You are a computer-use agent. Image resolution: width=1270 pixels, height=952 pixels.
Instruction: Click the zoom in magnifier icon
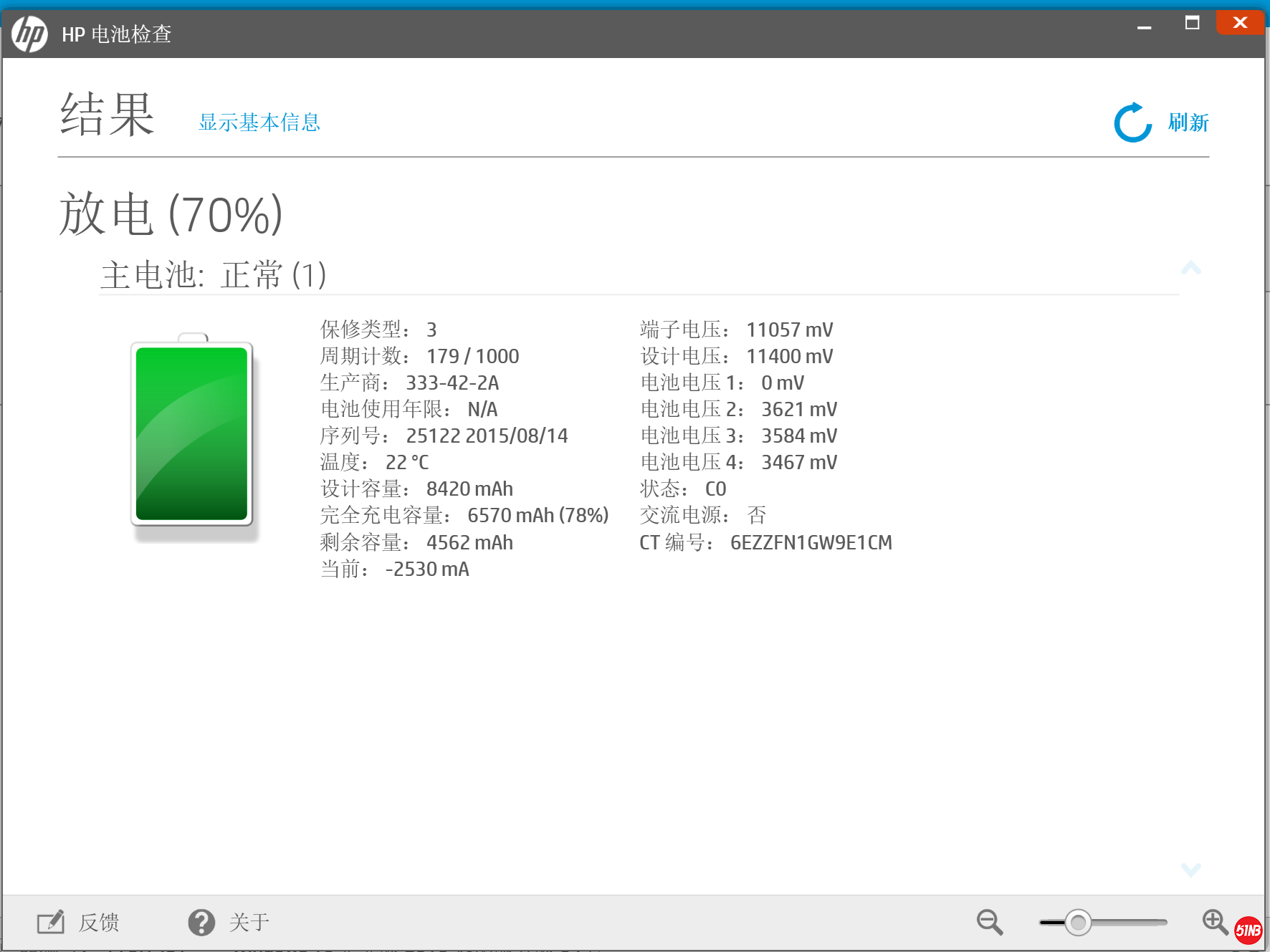[x=1214, y=922]
